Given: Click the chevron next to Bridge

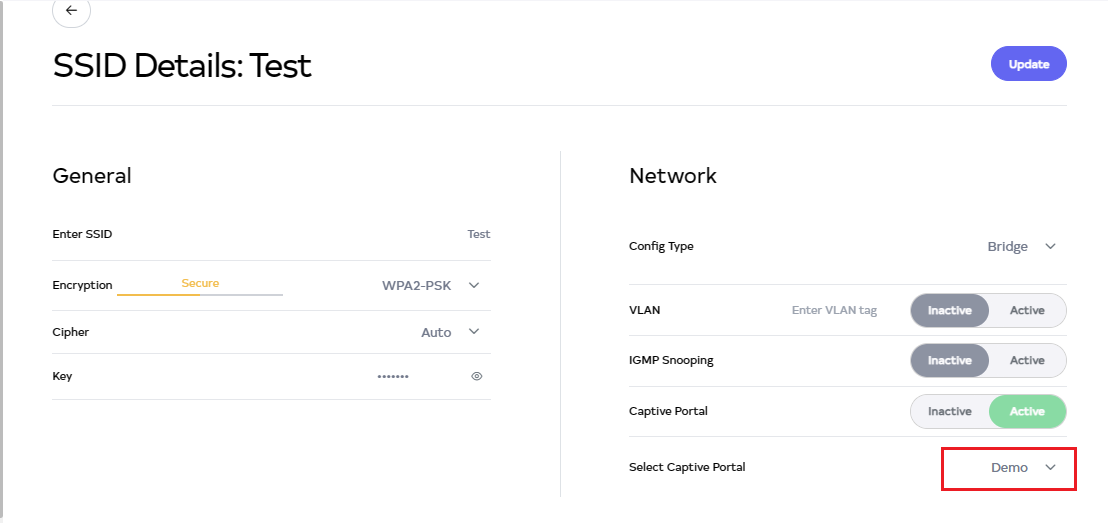Looking at the screenshot, I should coord(1050,246).
